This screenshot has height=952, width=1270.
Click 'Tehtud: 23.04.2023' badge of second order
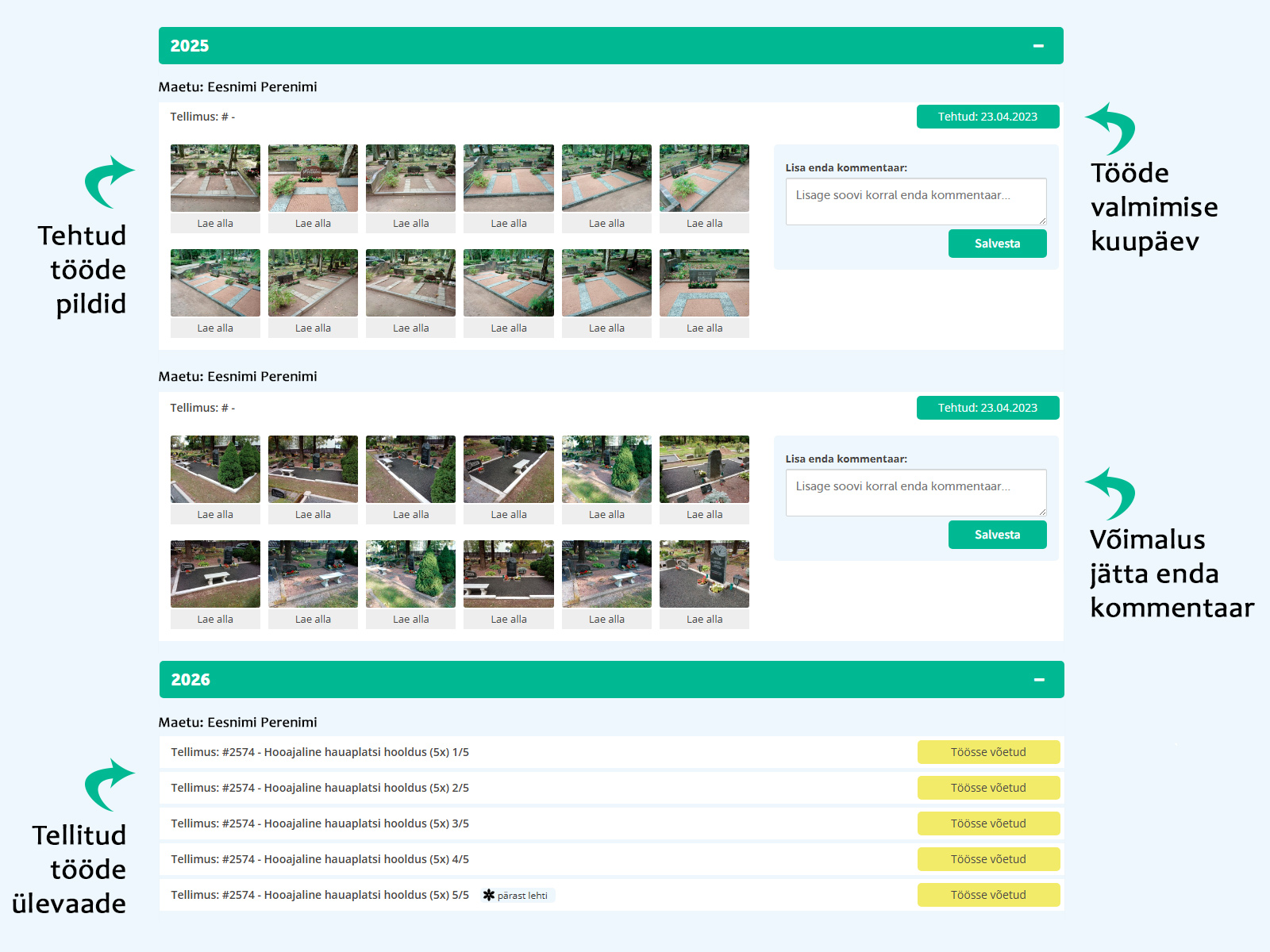pos(987,408)
